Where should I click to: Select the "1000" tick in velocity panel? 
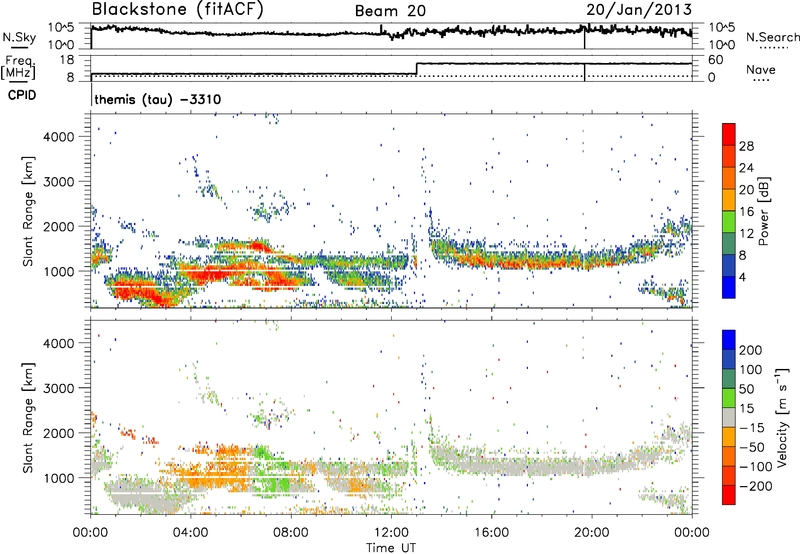(x=59, y=478)
